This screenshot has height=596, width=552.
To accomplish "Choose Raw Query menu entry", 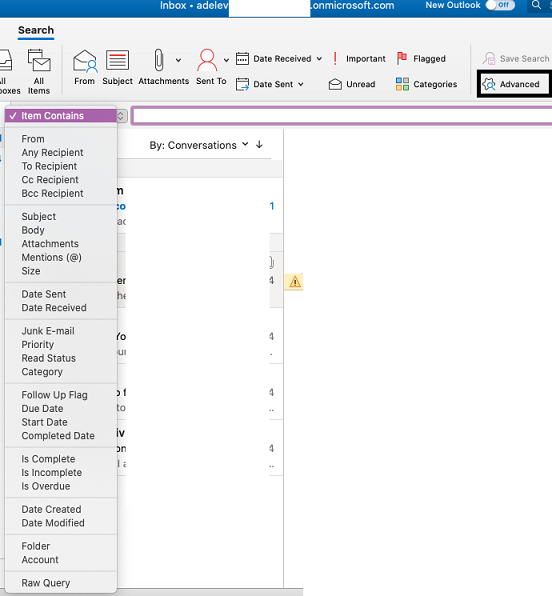I will [x=61, y=583].
